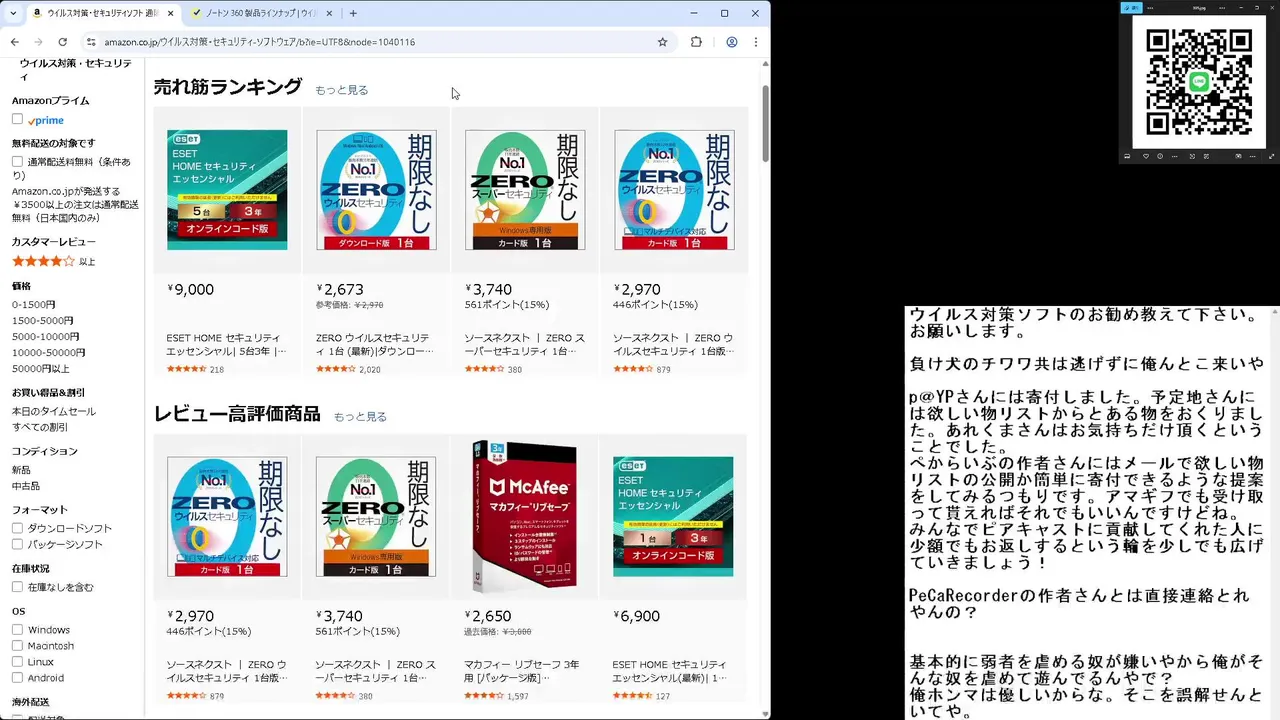The width and height of the screenshot is (1280, 720).
Task: Open ESET HOME セキュリティ 5台3年 title
Action: click(x=226, y=345)
